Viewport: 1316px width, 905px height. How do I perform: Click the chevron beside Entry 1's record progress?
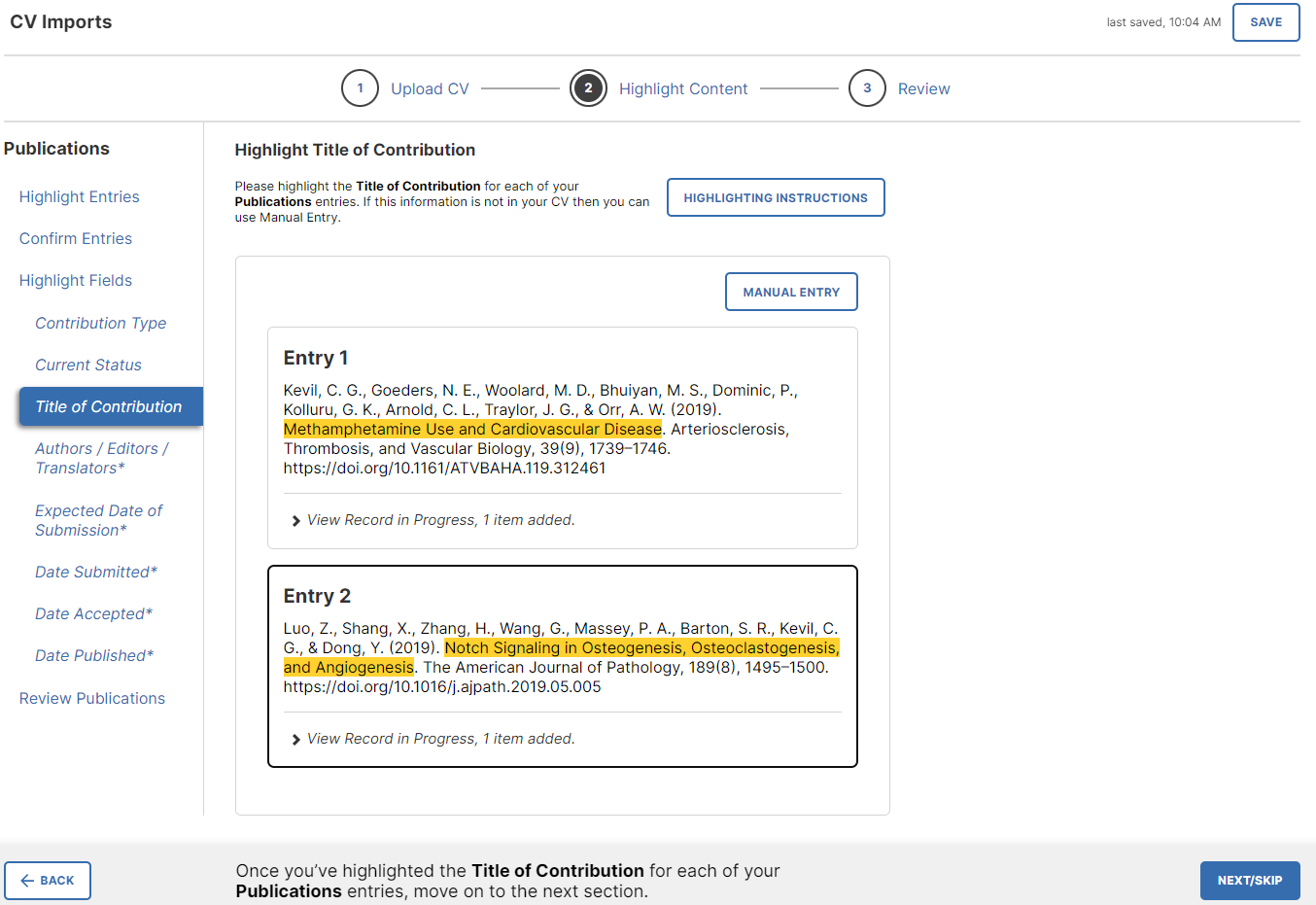pyautogui.click(x=295, y=519)
